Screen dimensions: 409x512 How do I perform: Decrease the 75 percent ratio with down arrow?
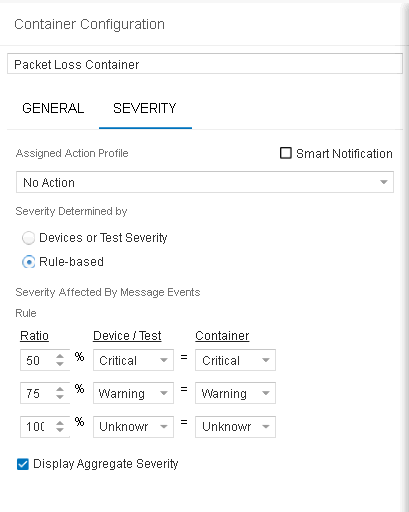[x=60, y=396]
